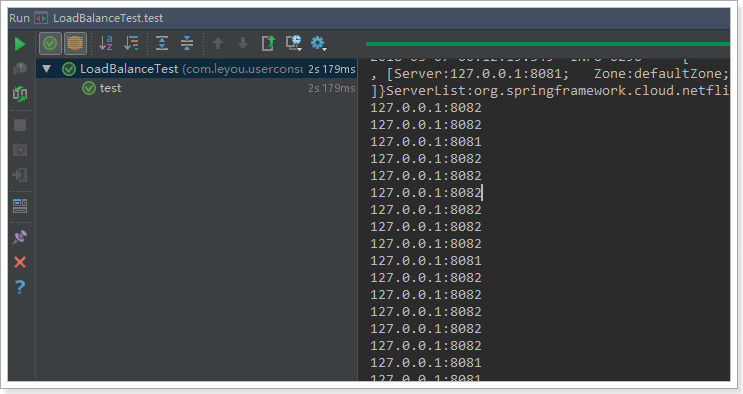Sort tests by duration

click(131, 43)
